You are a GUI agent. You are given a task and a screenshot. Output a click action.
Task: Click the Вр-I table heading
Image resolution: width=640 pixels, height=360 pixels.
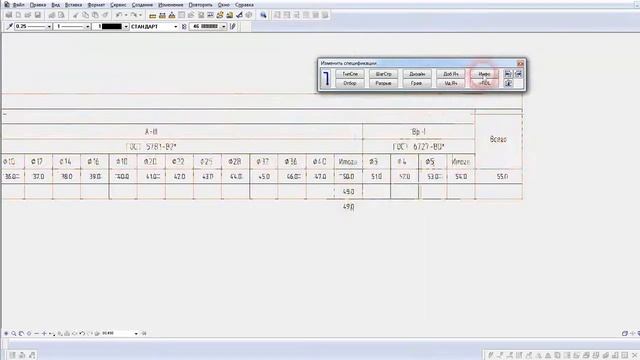418,132
